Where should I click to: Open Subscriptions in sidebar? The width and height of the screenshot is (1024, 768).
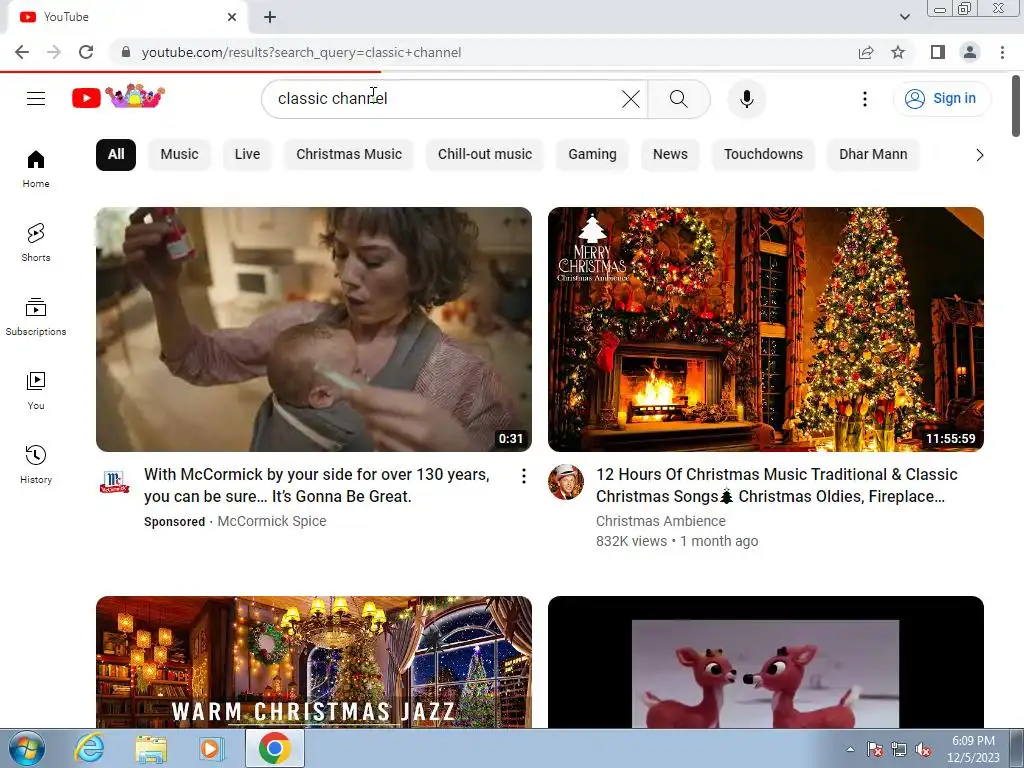pos(36,317)
